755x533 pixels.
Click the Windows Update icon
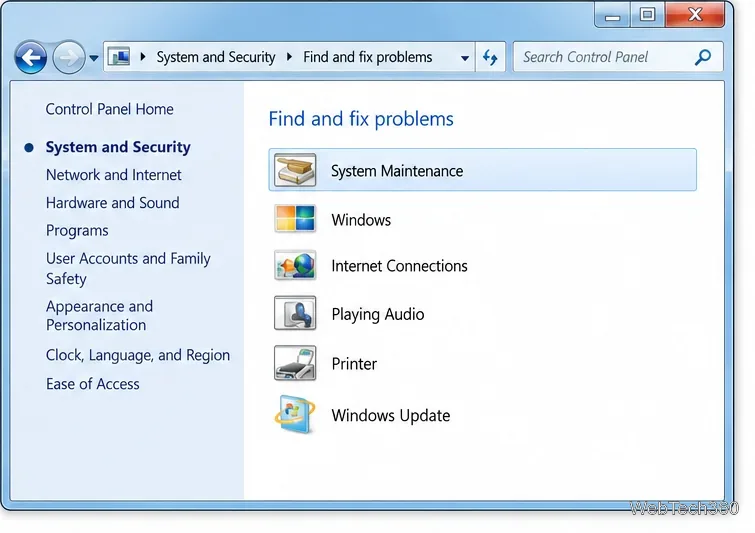(x=295, y=414)
